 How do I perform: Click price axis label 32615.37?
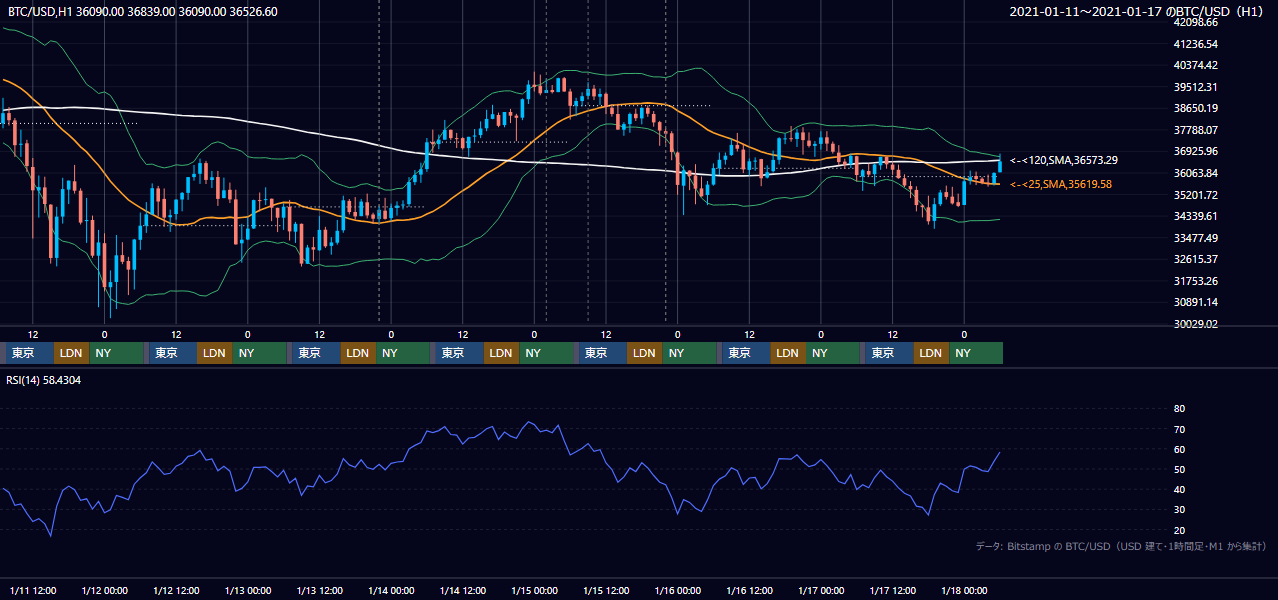[x=1195, y=259]
